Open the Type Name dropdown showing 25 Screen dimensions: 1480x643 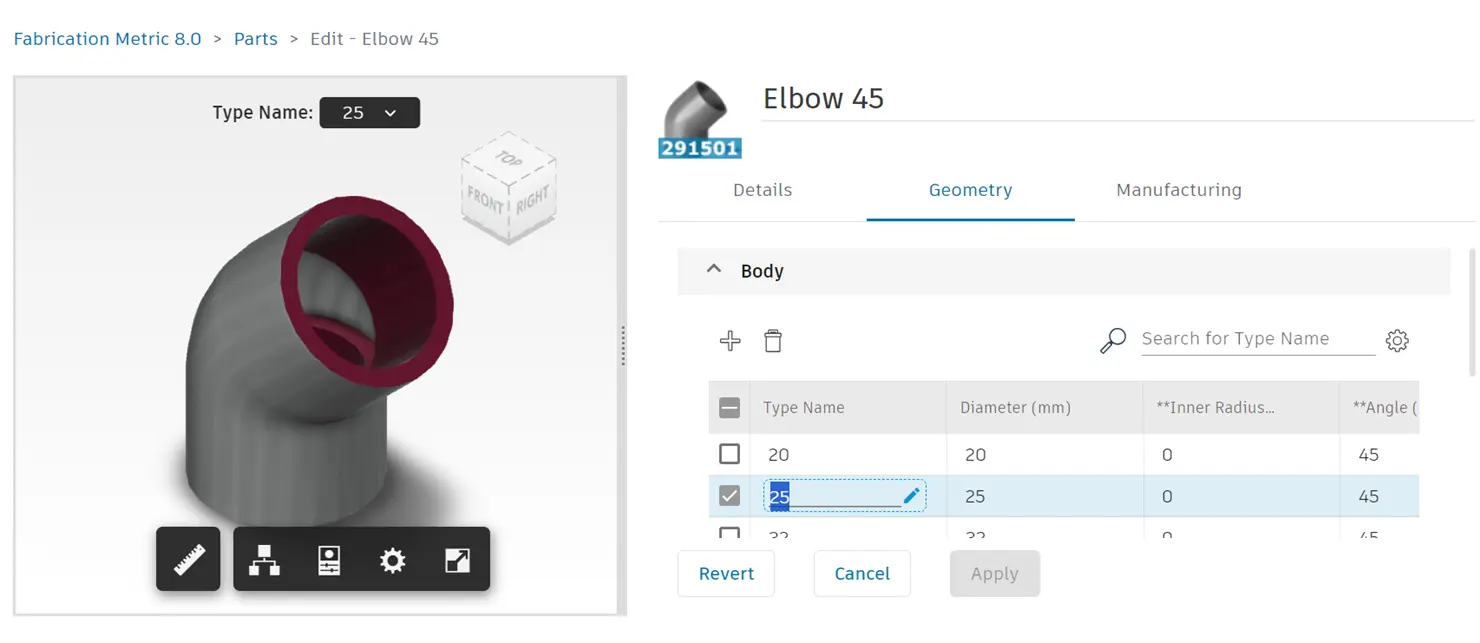click(x=369, y=112)
